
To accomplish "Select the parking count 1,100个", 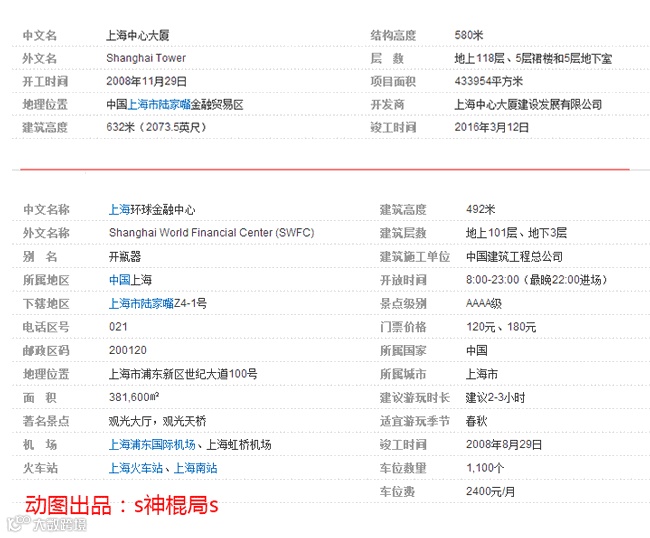I will (x=485, y=468).
